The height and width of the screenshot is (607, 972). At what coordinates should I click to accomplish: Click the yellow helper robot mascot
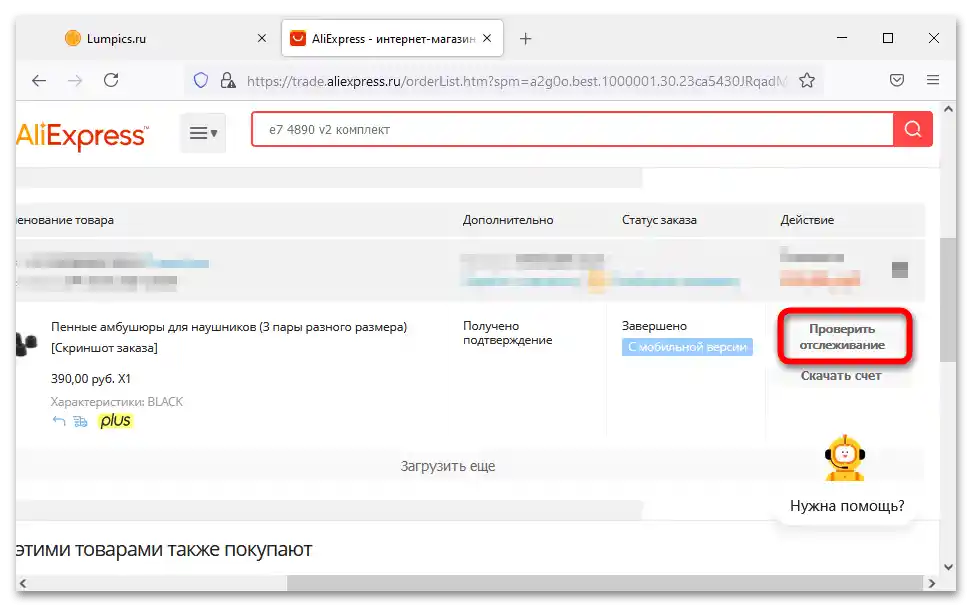click(x=844, y=458)
